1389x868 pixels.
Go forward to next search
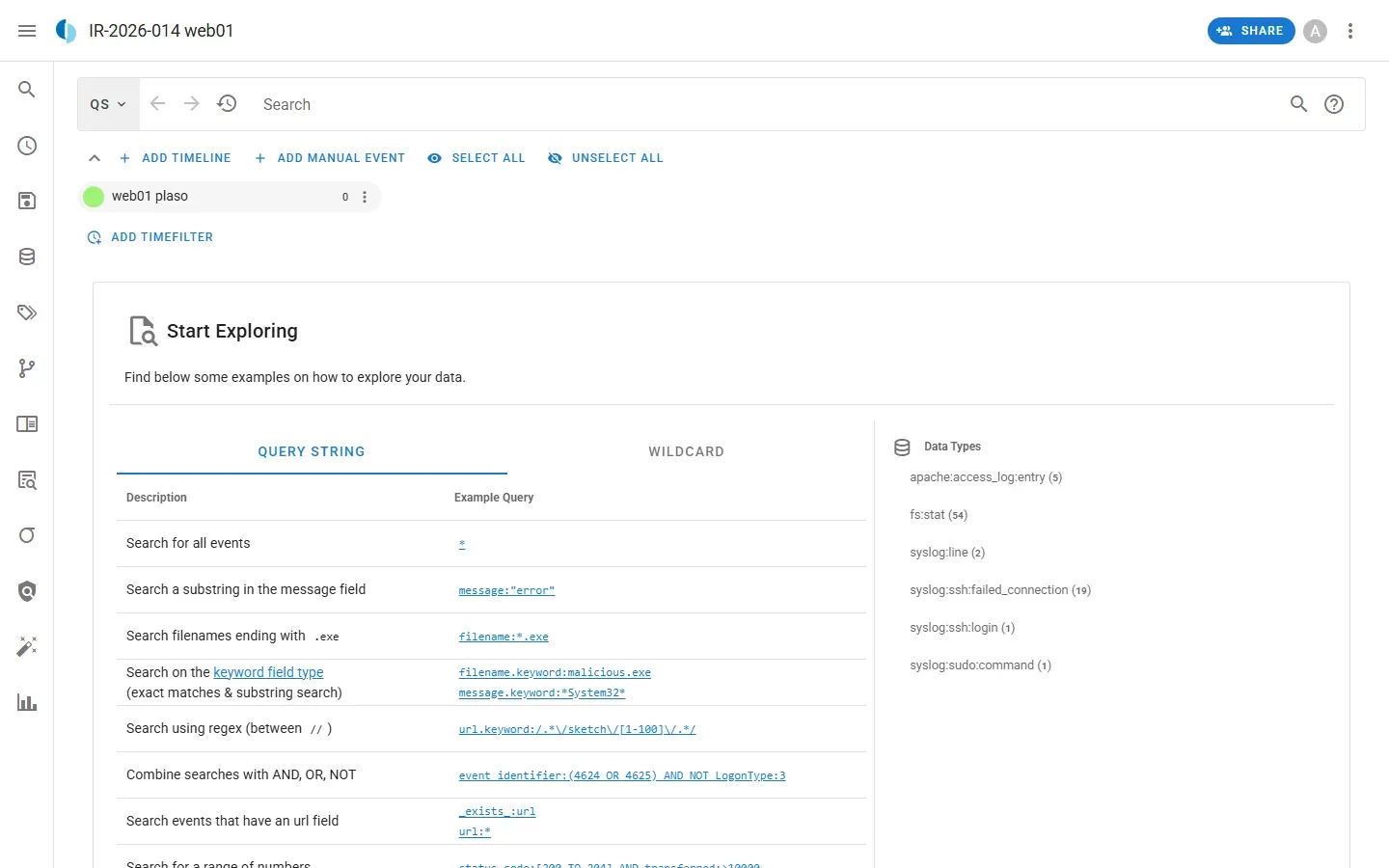pyautogui.click(x=192, y=103)
